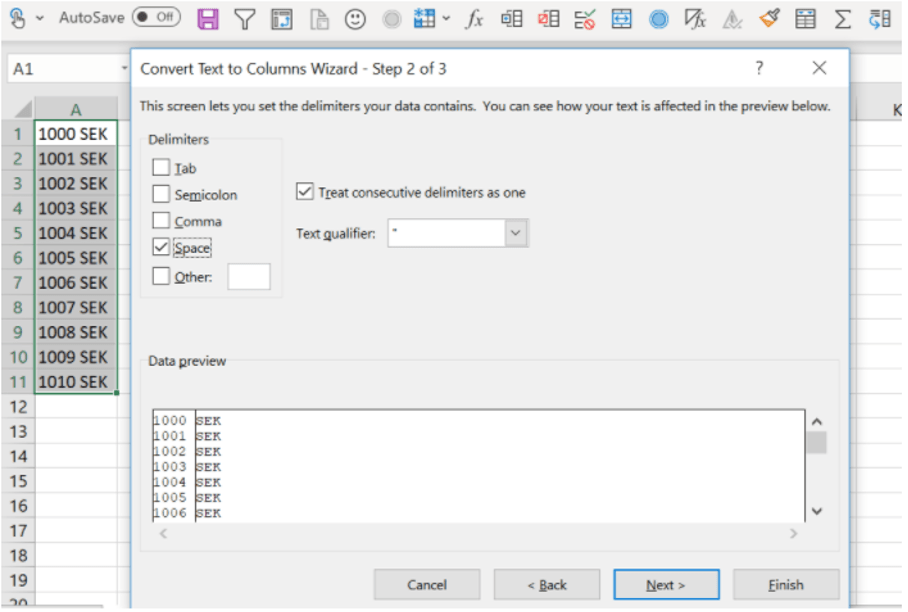The width and height of the screenshot is (908, 612).
Task: Toggle the AutoSave switch
Action: (x=156, y=17)
